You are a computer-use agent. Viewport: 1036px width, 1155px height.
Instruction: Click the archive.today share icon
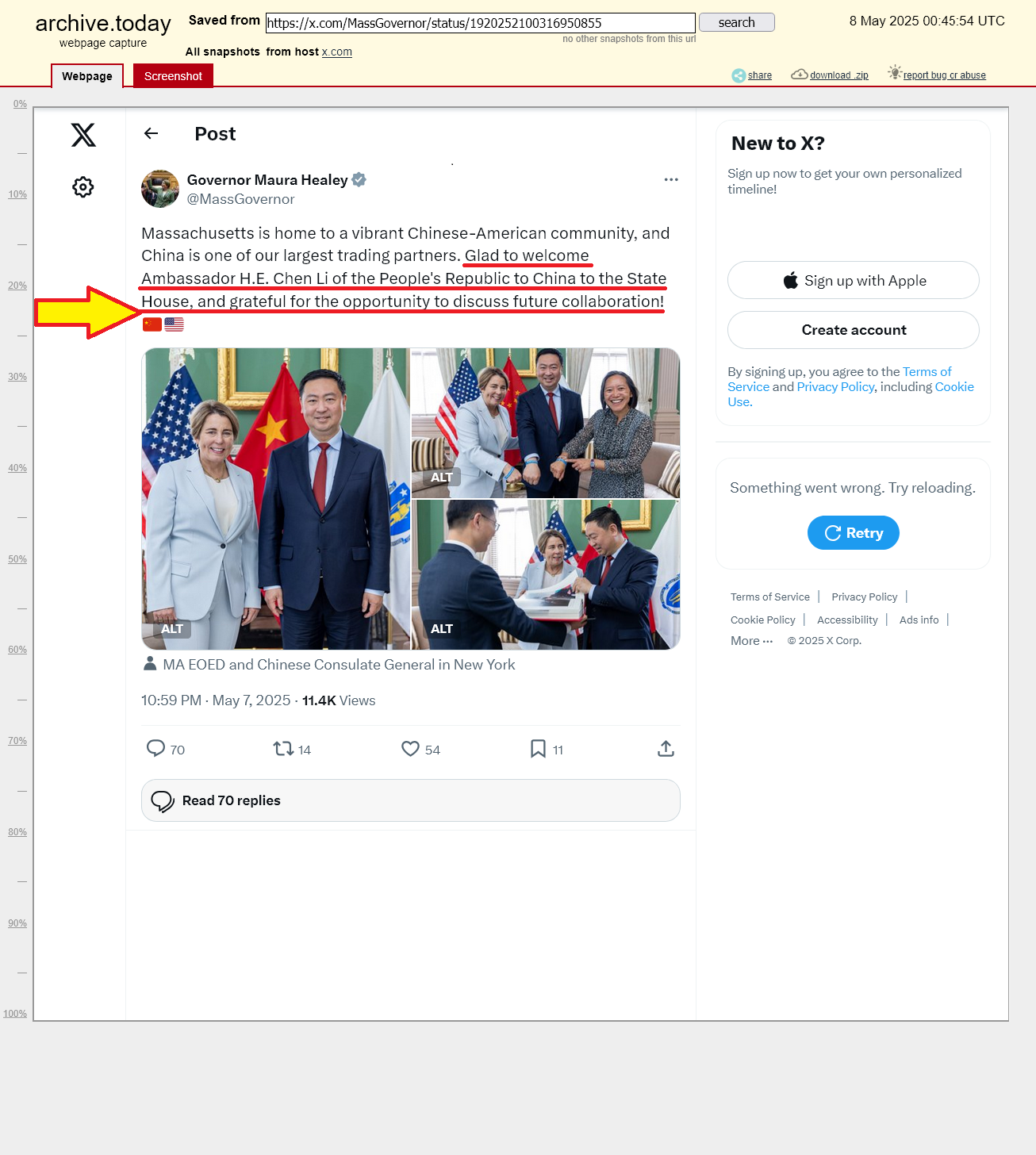click(739, 75)
